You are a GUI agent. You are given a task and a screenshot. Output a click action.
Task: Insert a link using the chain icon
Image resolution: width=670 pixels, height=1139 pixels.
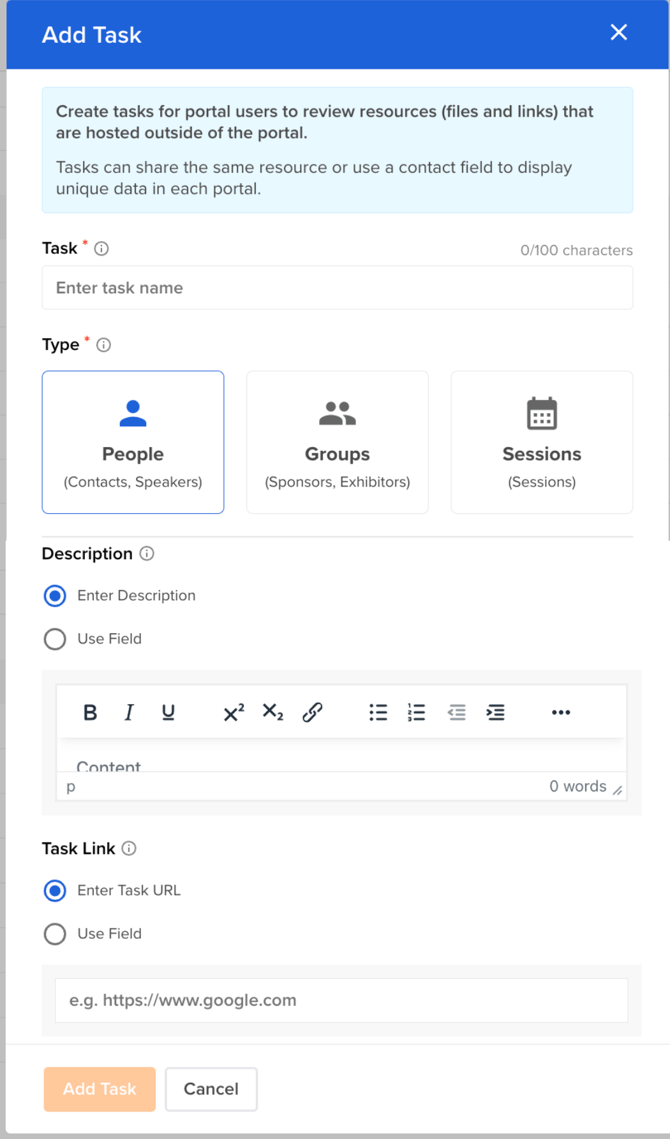pos(312,712)
